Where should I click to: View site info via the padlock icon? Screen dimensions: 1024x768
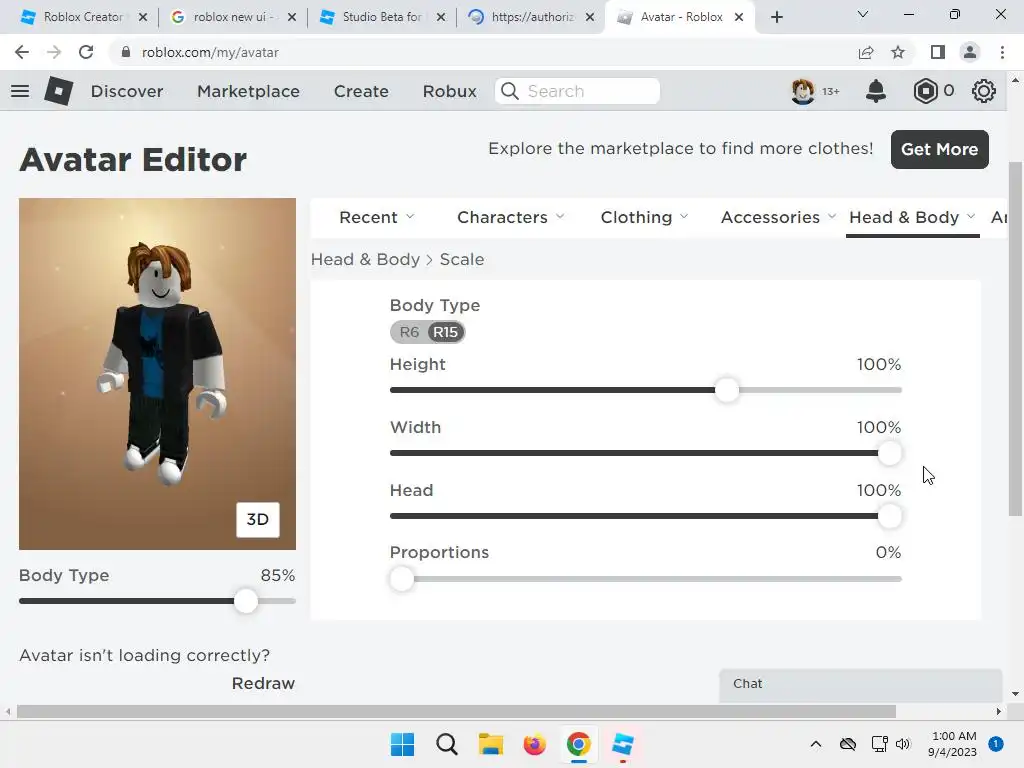(x=125, y=52)
